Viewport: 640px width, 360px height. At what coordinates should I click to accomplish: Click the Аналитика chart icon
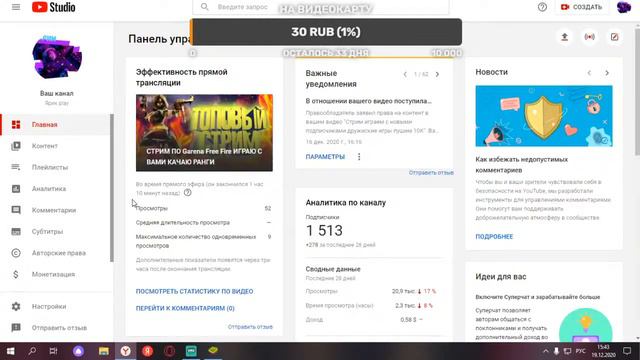16,189
